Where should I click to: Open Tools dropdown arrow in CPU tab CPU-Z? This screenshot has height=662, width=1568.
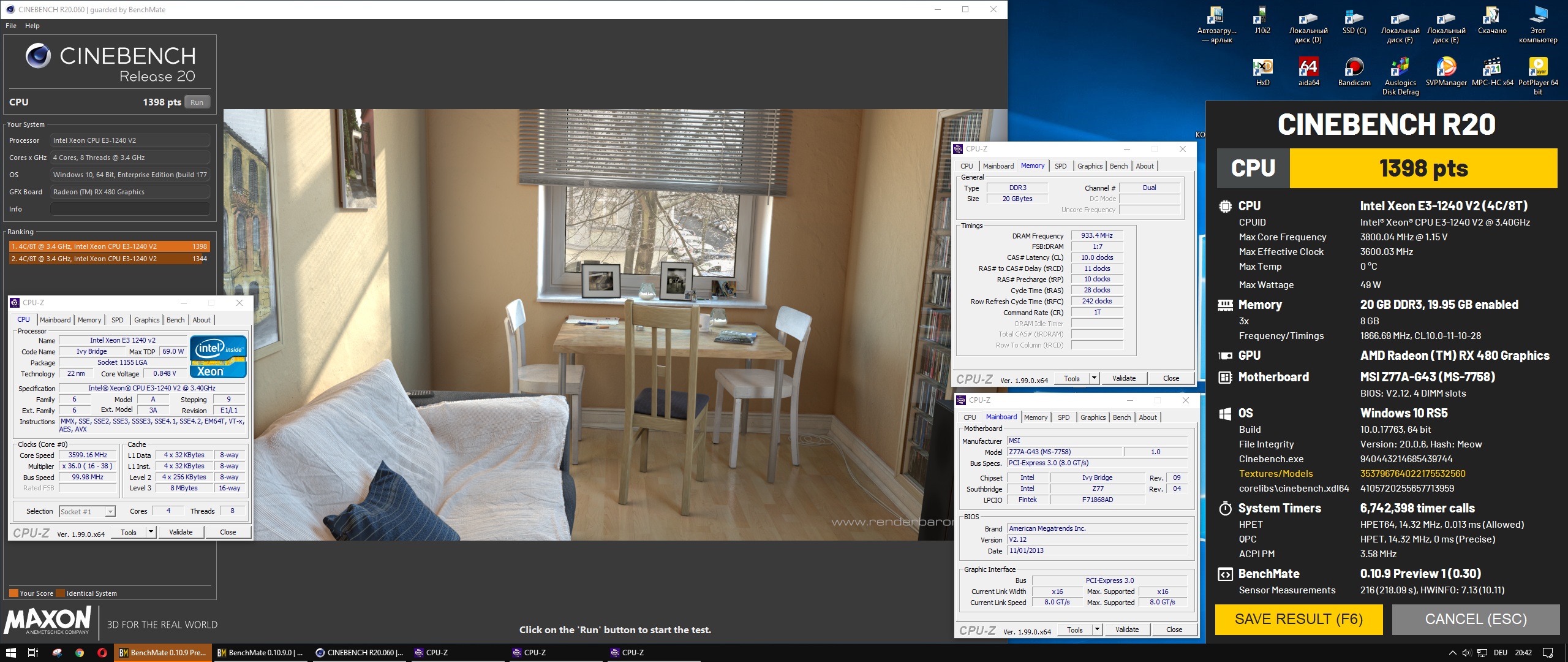coord(151,532)
